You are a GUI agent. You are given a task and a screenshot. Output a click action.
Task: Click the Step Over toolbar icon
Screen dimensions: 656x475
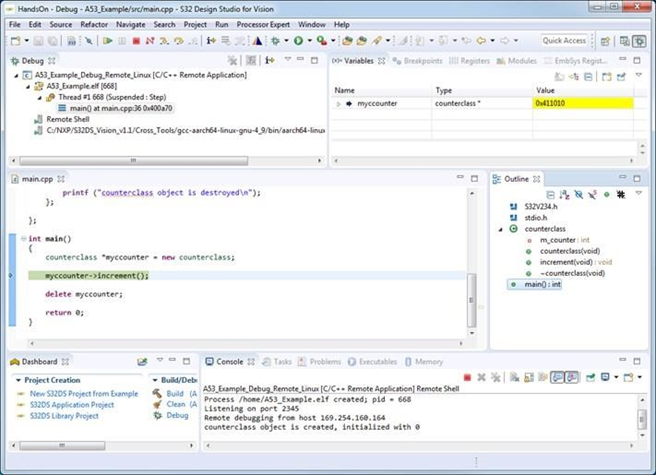click(x=179, y=41)
